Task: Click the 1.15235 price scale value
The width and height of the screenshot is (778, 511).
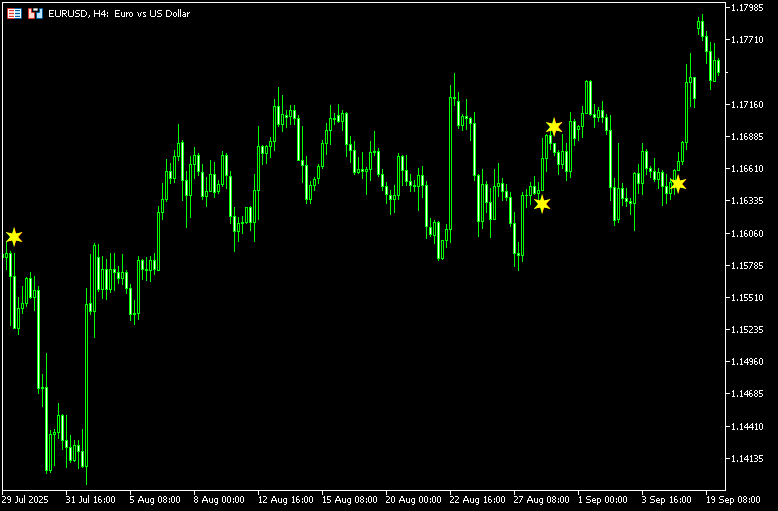Action: coord(748,330)
